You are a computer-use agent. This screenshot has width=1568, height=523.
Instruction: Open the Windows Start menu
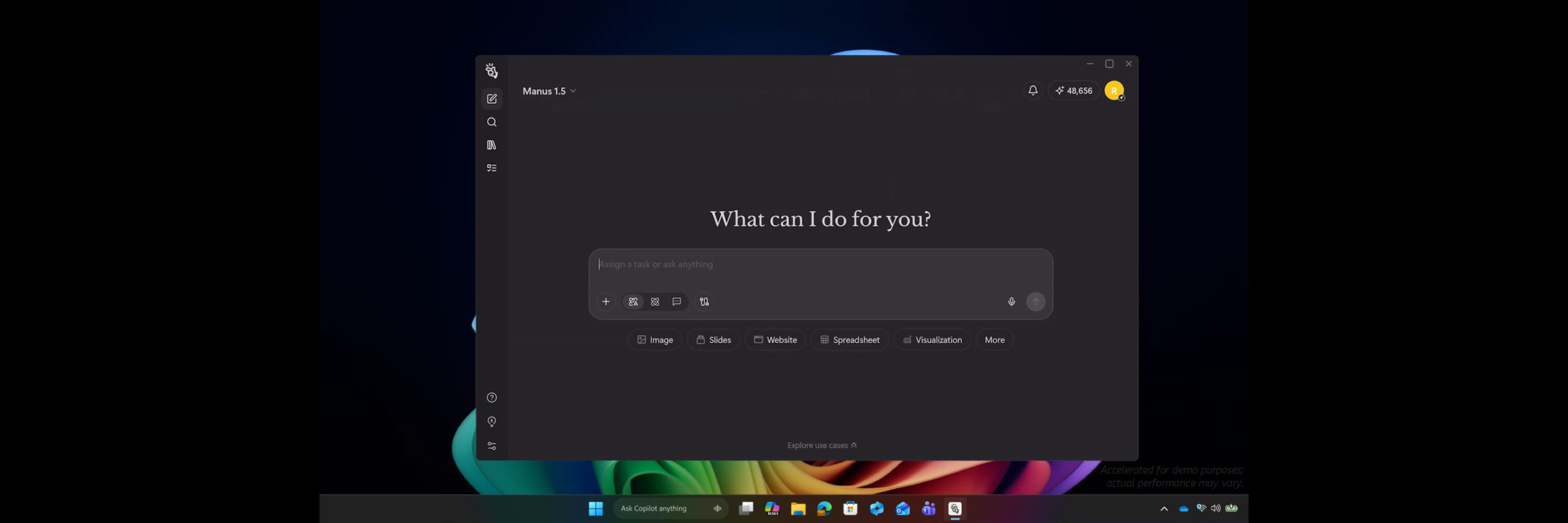tap(595, 508)
